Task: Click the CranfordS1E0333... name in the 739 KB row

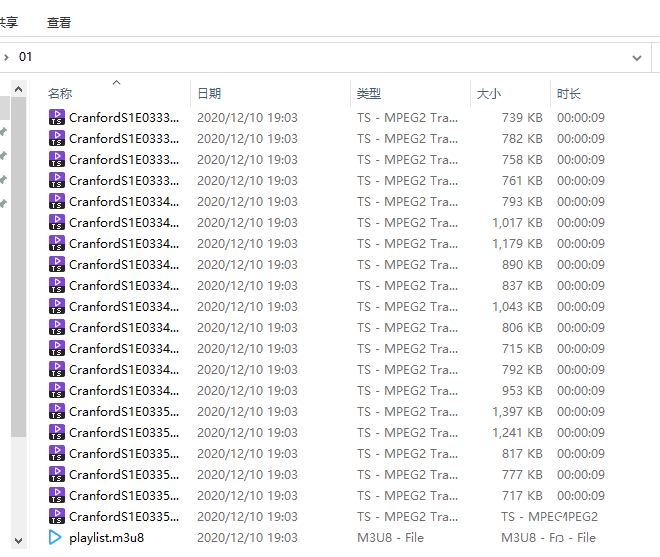Action: (124, 117)
